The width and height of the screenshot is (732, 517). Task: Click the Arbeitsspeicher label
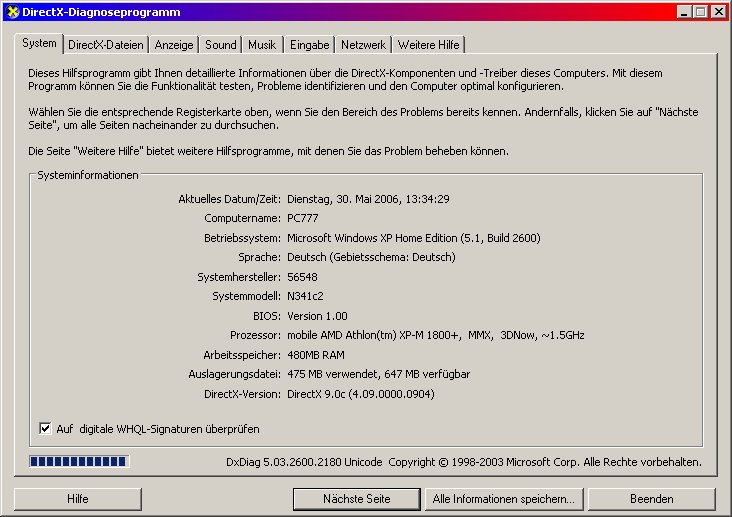point(242,355)
